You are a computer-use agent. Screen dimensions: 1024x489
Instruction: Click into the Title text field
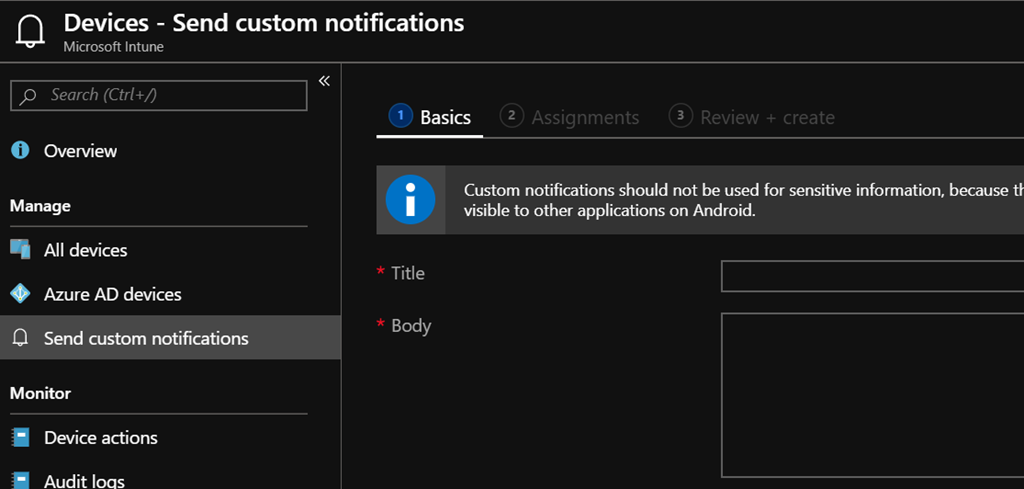(x=871, y=276)
